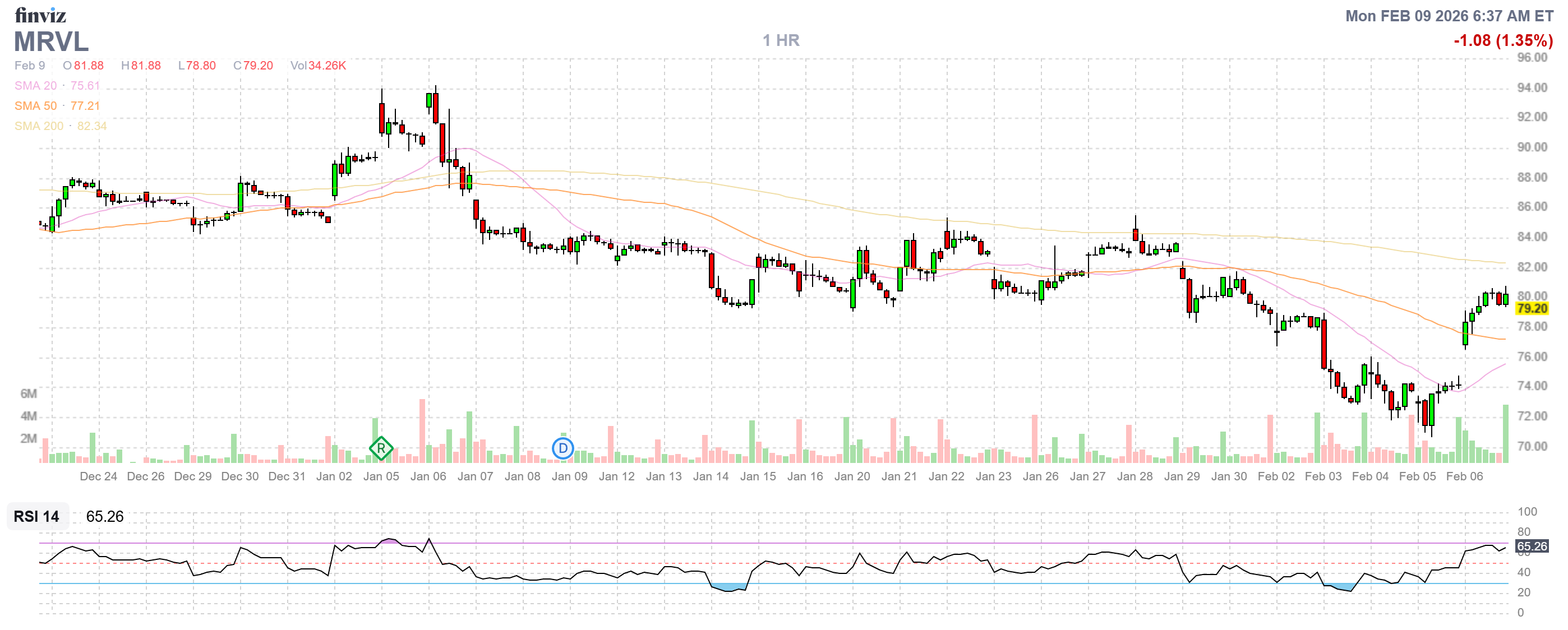This screenshot has width=1568, height=630.
Task: Click the RSI 14 indicator label
Action: point(36,516)
